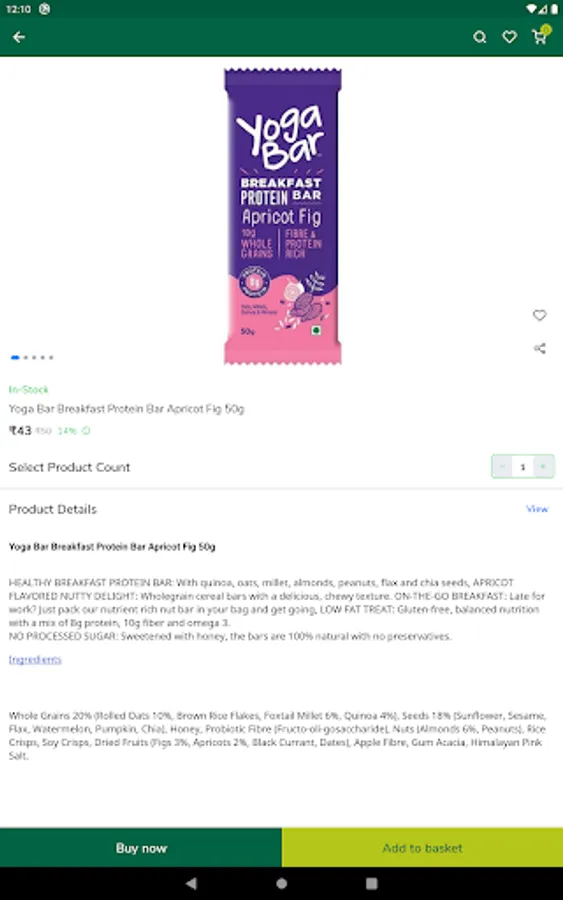Select the last image carousel dot
Image resolution: width=563 pixels, height=900 pixels.
[x=51, y=358]
